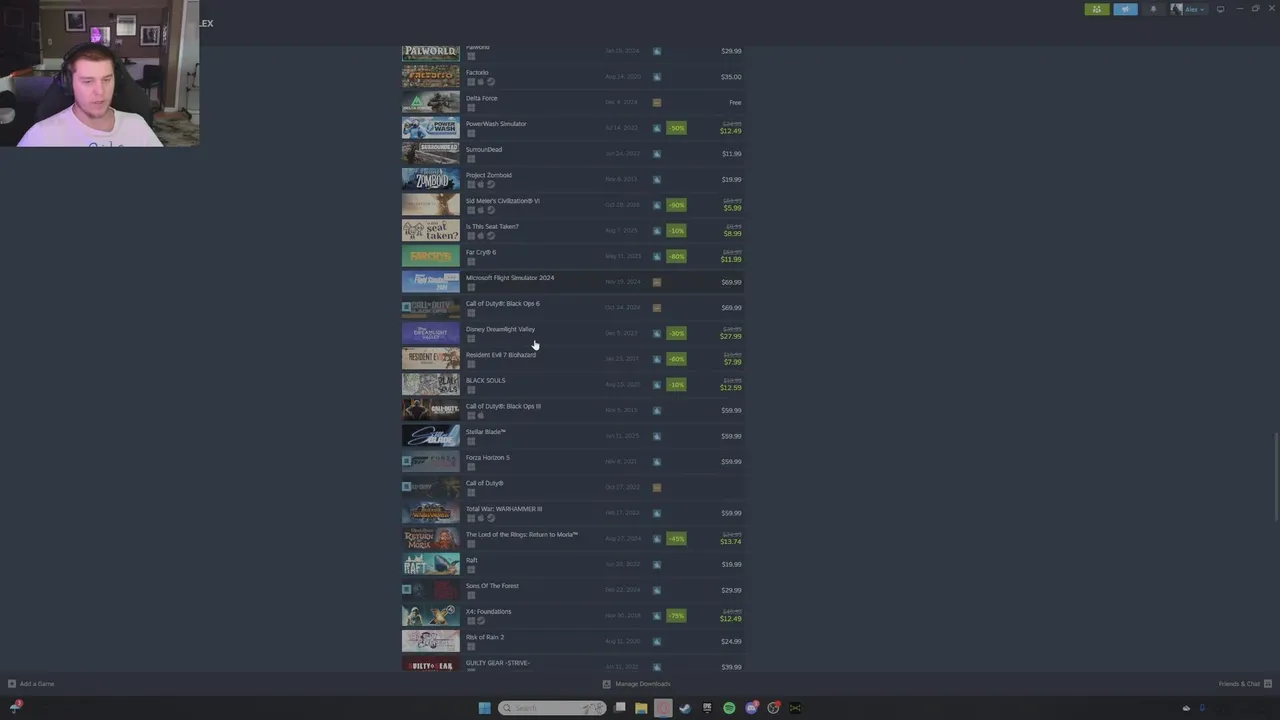The height and width of the screenshot is (720, 1280).
Task: Open The Lord of the Rings: Return to Moria
Action: click(x=522, y=534)
